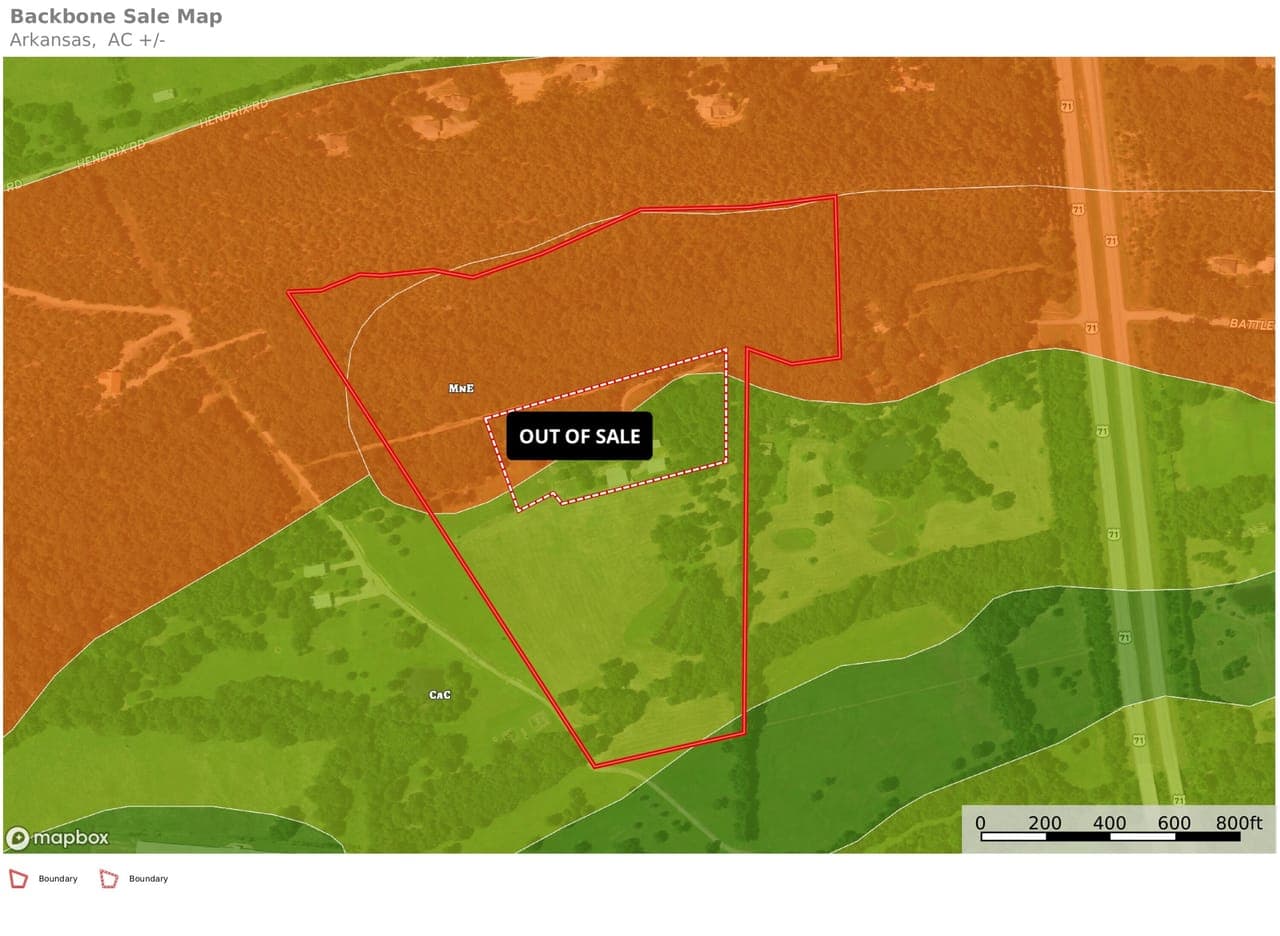Click the 800ft label on scale bar
1280x936 pixels.
tap(1239, 822)
